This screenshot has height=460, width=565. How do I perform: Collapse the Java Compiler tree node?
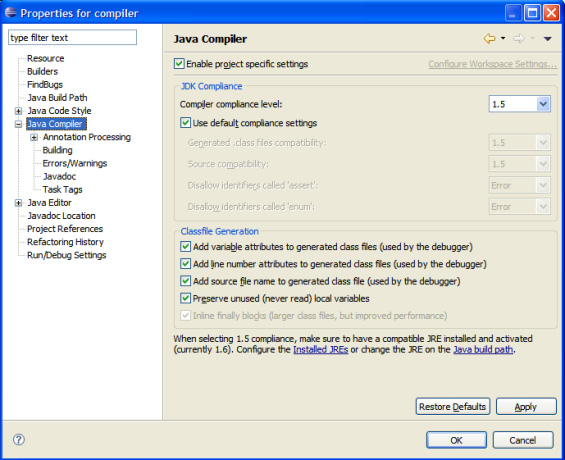[18, 124]
